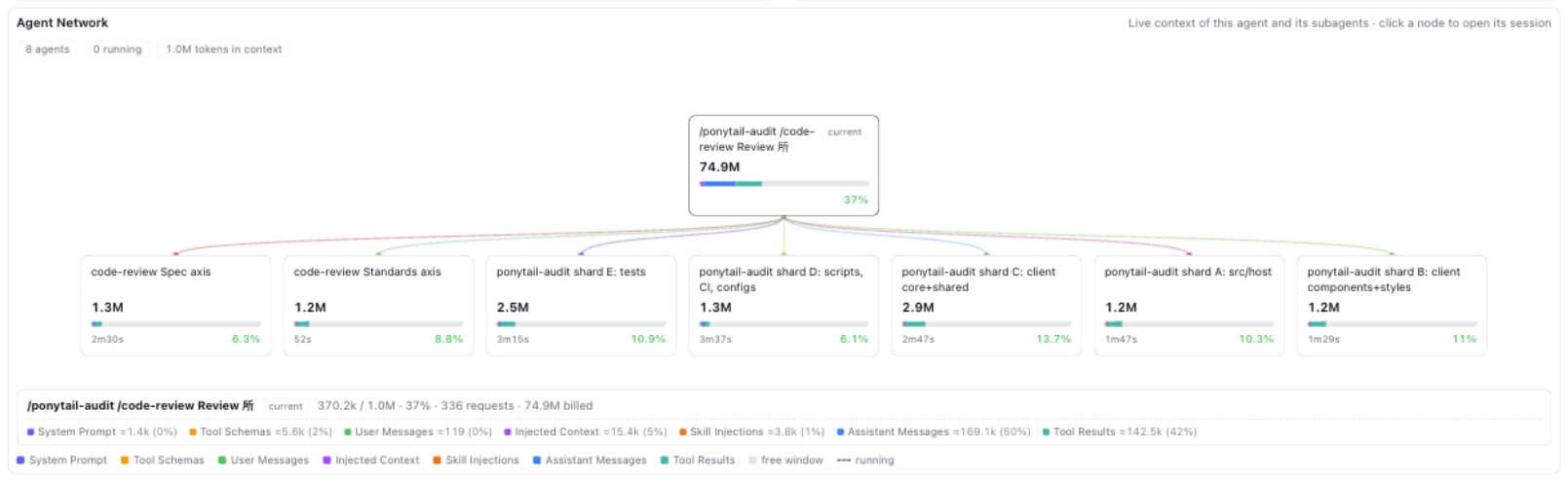Click the Spec axis context usage bar
The width and height of the screenshot is (1568, 482).
[x=175, y=323]
